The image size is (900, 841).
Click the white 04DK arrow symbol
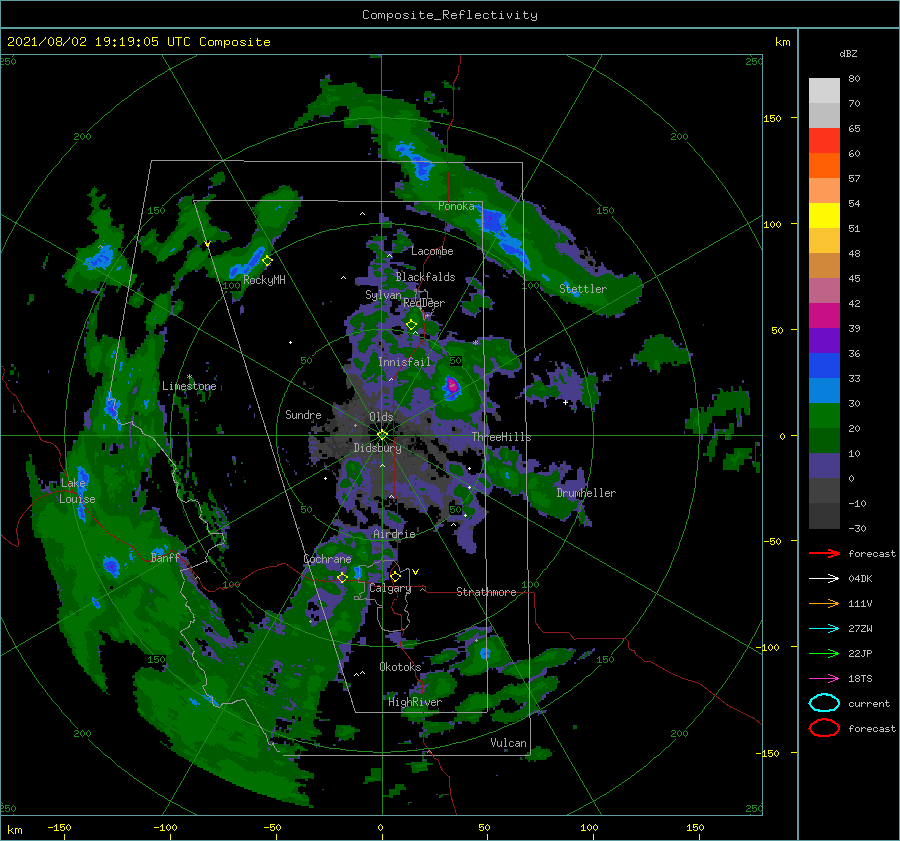pyautogui.click(x=824, y=578)
